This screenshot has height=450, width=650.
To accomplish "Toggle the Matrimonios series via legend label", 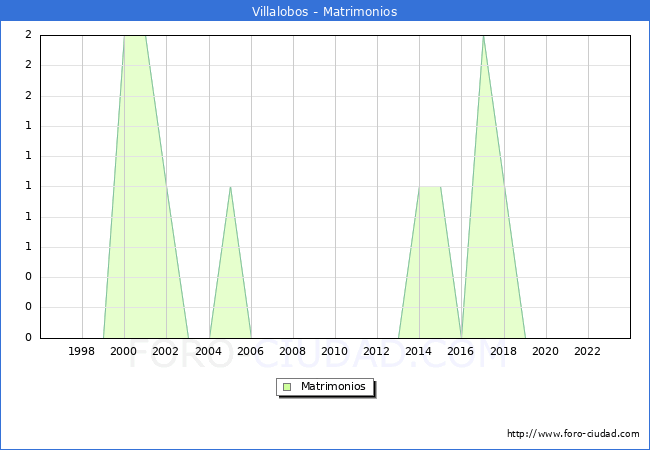I will point(333,387).
